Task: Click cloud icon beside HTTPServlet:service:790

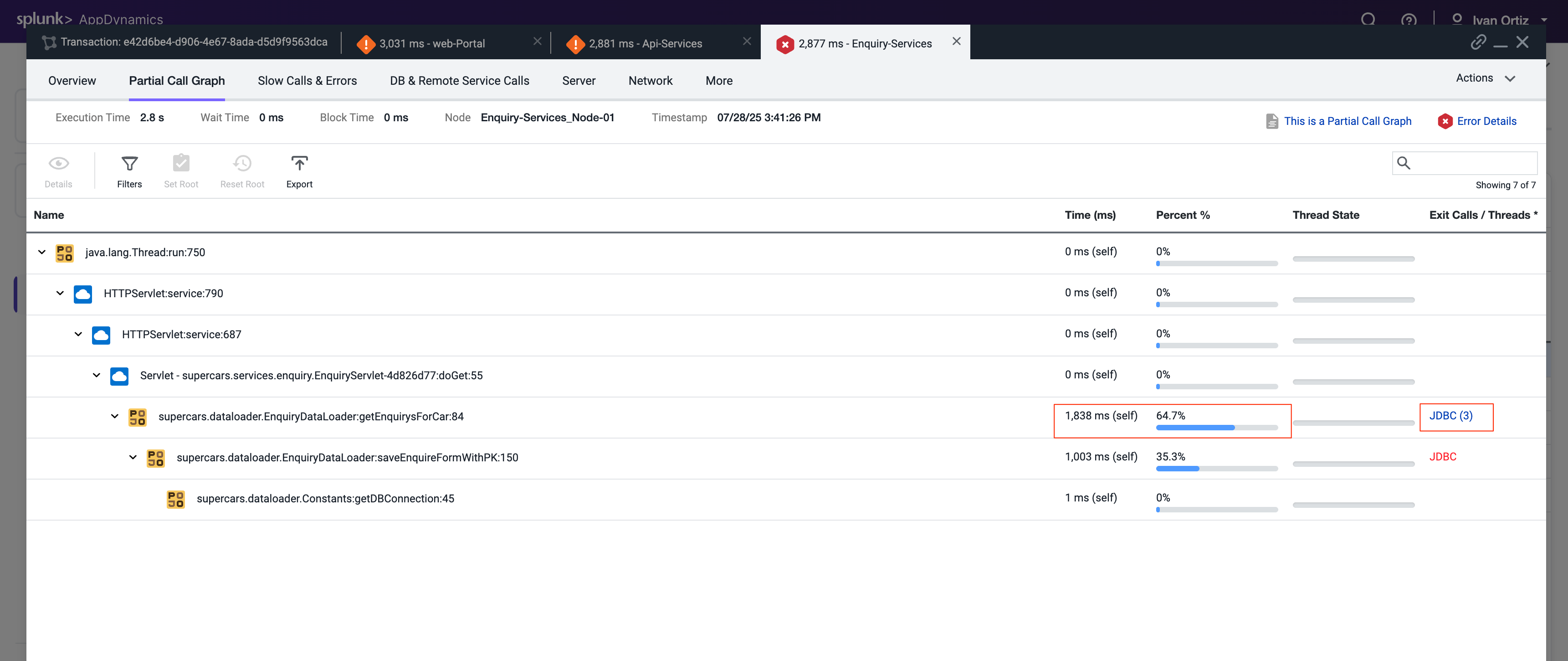Action: pos(83,294)
